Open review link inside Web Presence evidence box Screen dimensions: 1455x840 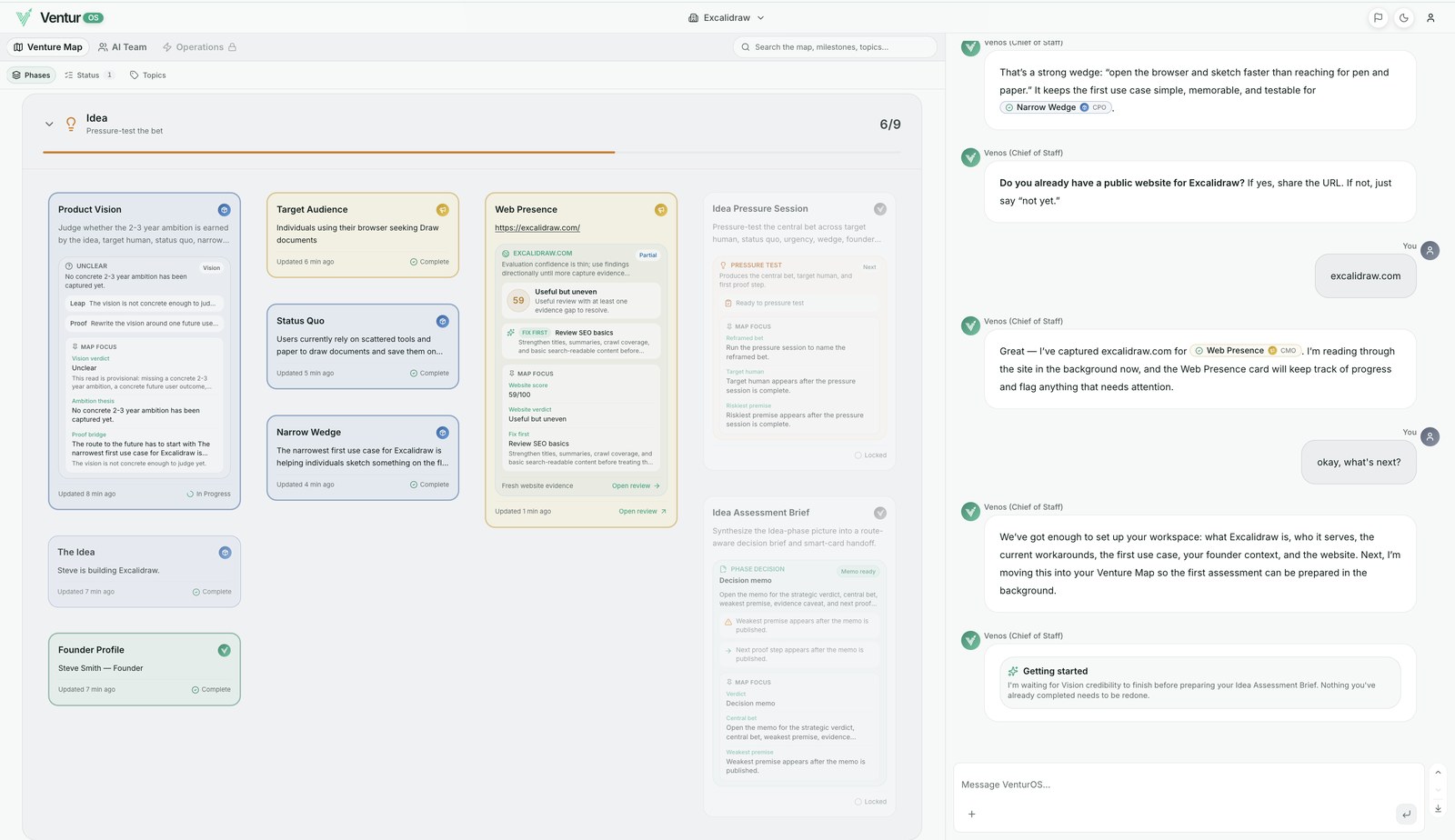pos(636,485)
